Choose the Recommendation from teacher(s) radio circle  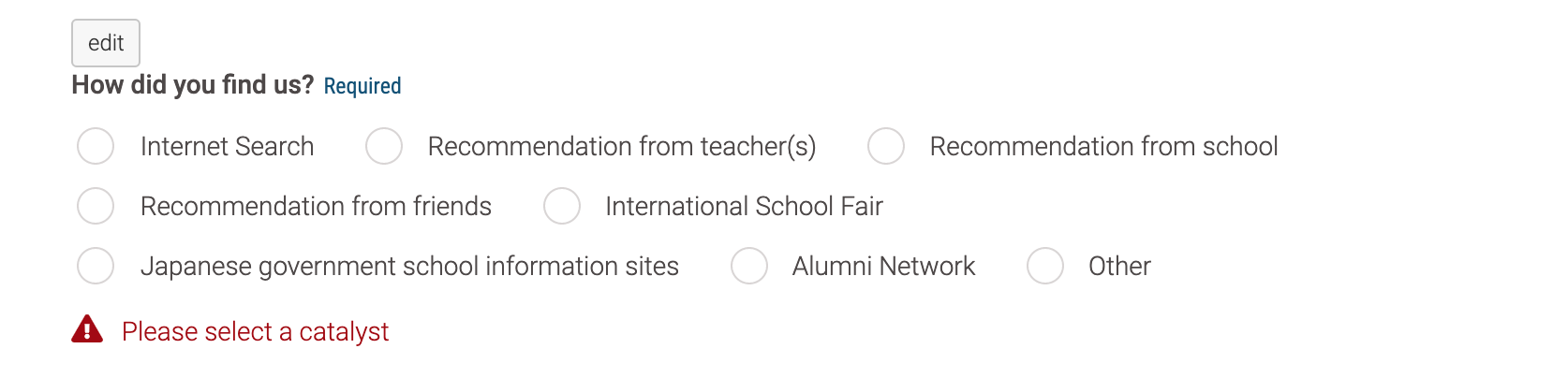coord(384,146)
